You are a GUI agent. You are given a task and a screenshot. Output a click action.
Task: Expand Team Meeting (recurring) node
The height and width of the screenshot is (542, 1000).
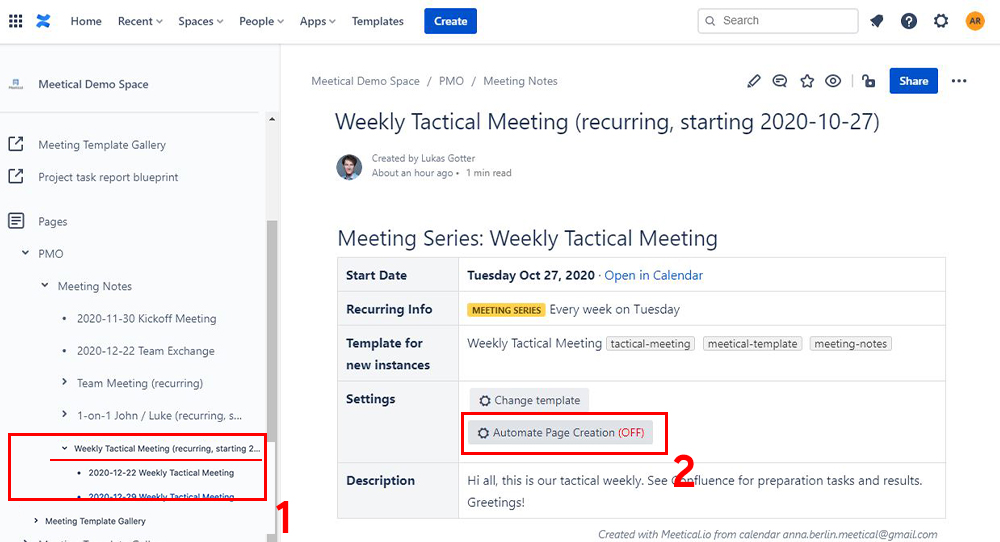[64, 381]
